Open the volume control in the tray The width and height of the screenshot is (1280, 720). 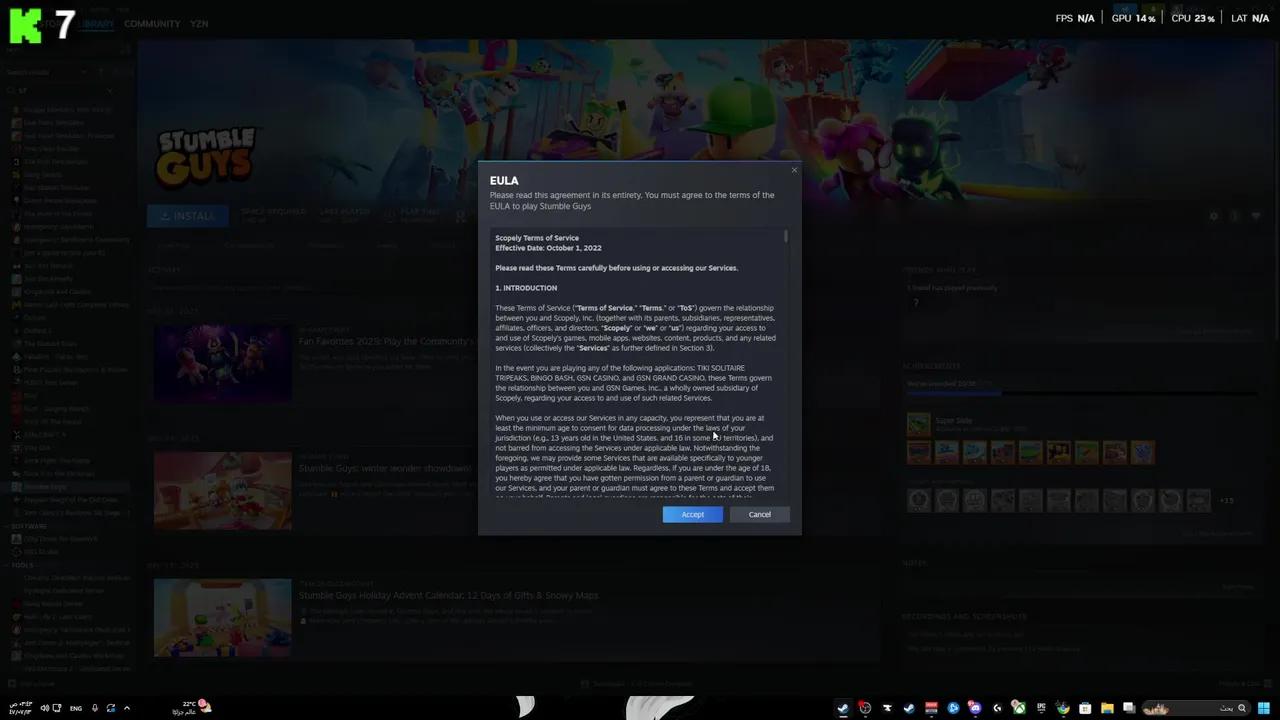(x=44, y=708)
